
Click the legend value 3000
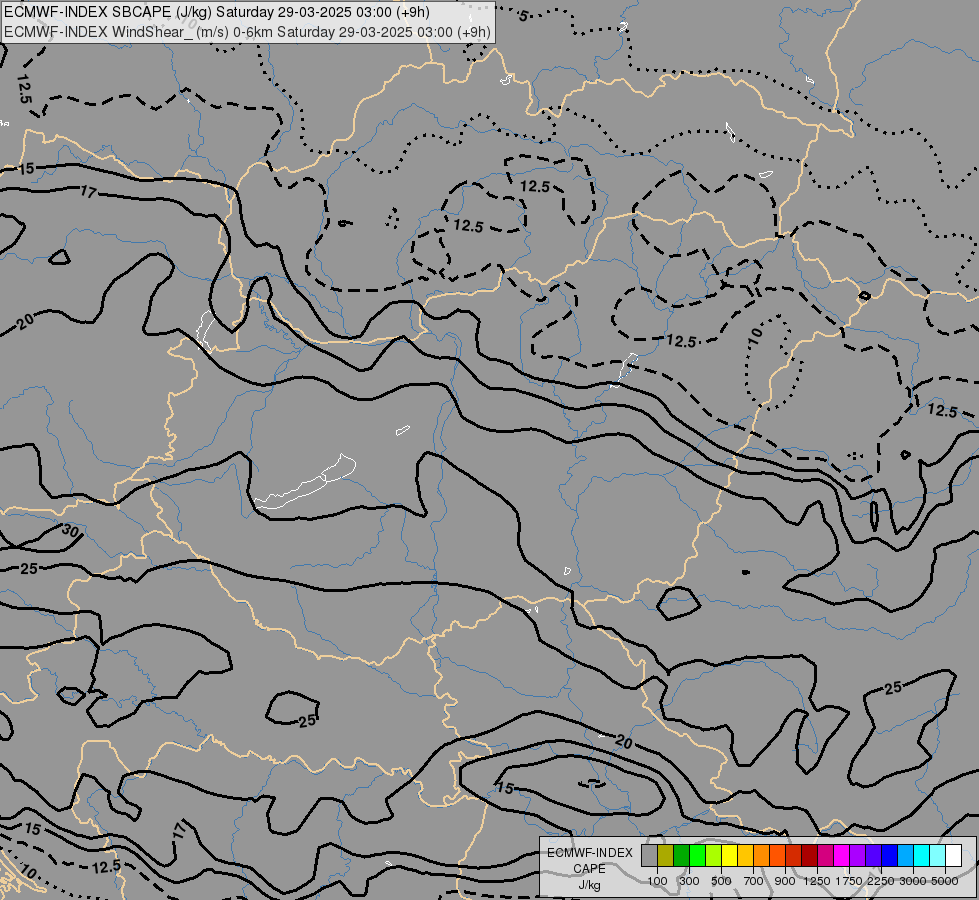[x=913, y=881]
